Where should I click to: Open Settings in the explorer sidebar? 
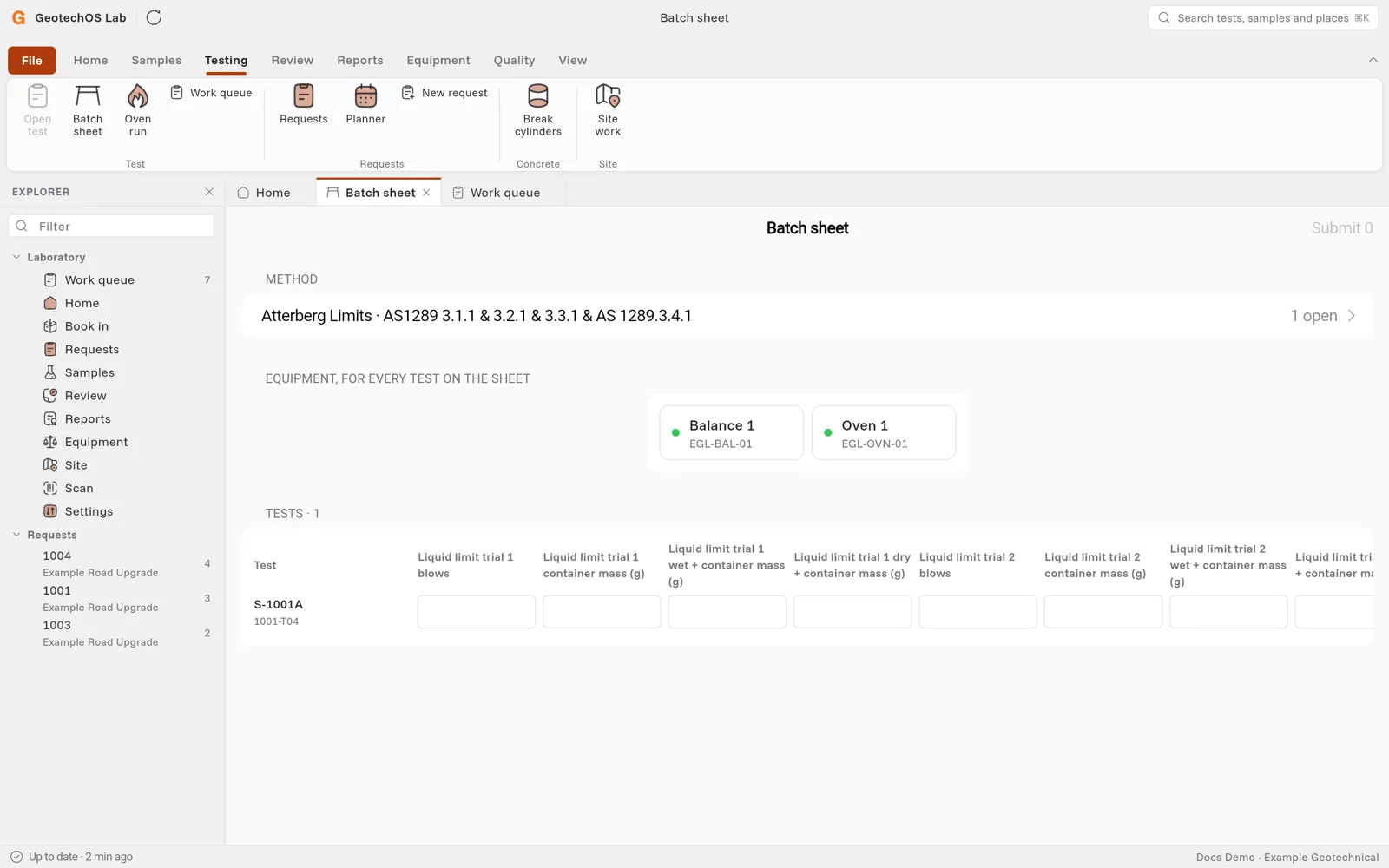(x=111, y=511)
